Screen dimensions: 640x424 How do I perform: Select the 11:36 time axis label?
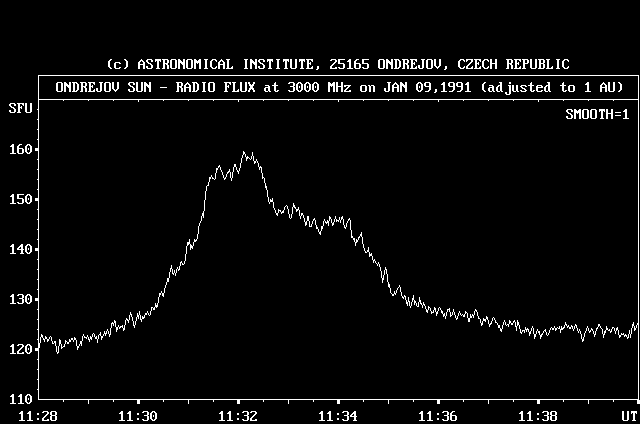438,415
